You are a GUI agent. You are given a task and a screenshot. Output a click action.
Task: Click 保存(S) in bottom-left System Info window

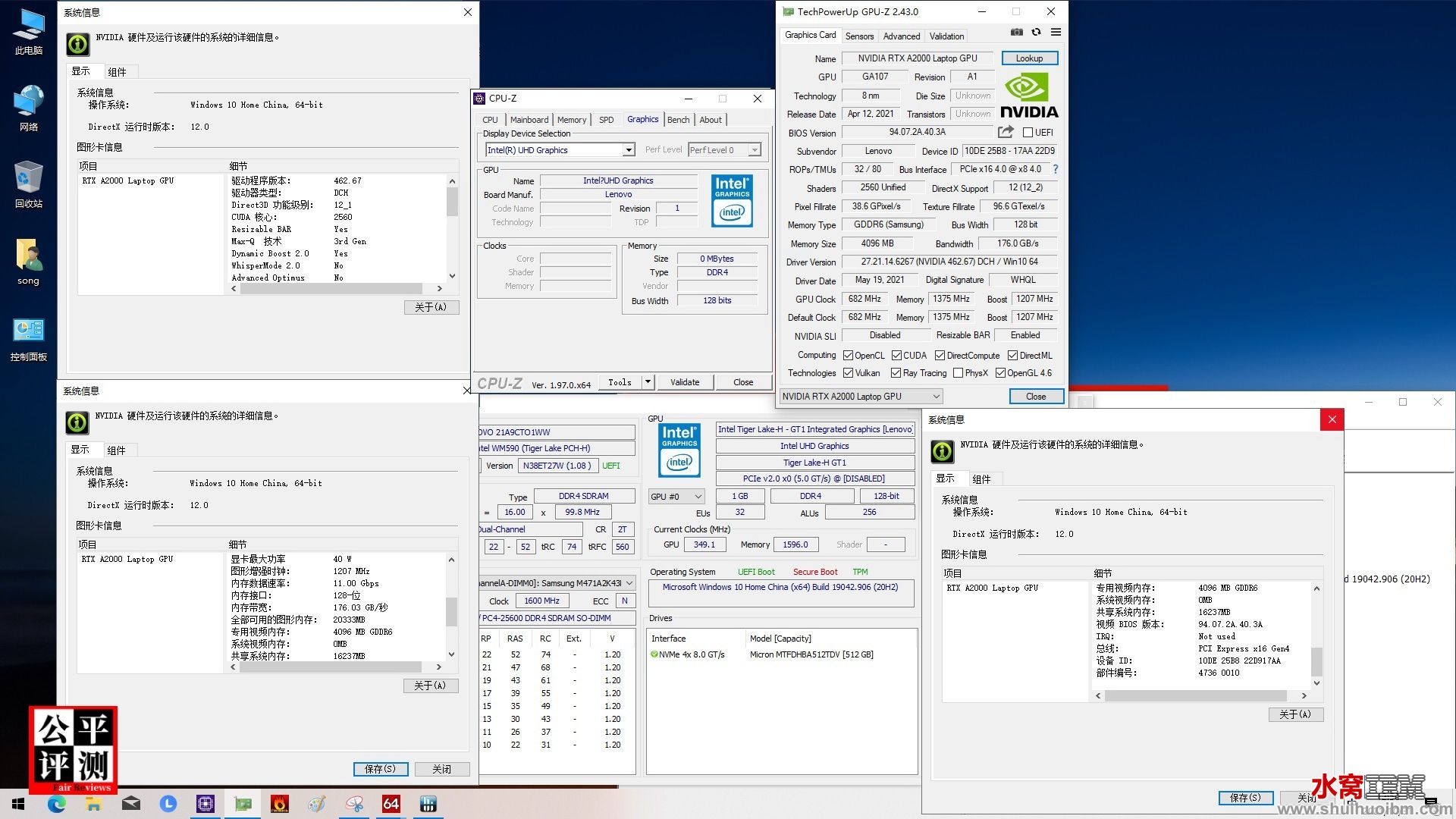(380, 769)
